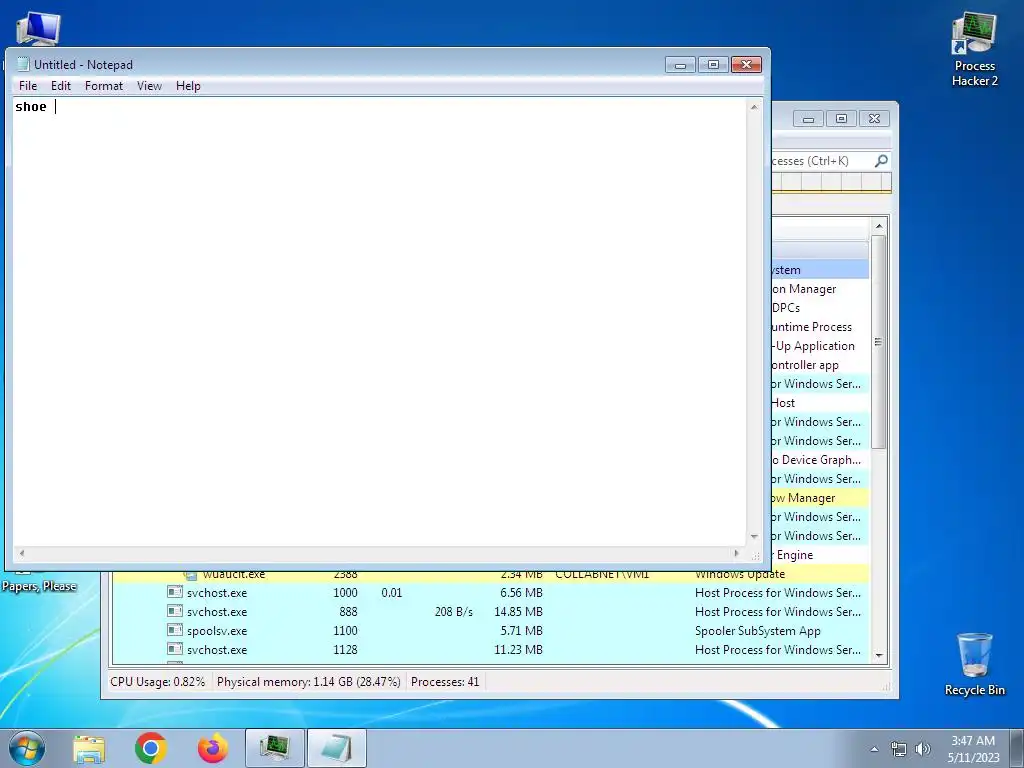The width and height of the screenshot is (1024, 768).
Task: Open File Explorer from the taskbar
Action: pos(89,748)
